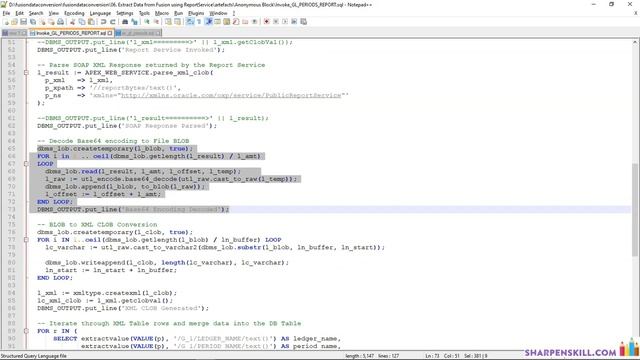Open the Run menu
This screenshot has width=640, height=360.
178,13
